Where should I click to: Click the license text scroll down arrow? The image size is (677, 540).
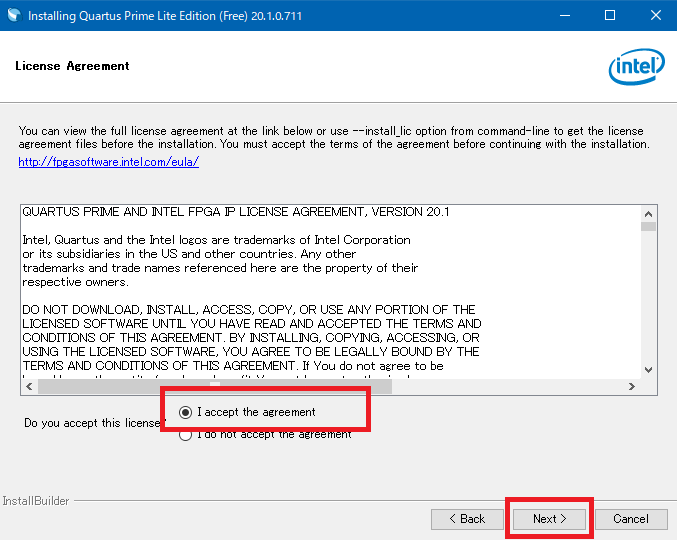[x=648, y=369]
